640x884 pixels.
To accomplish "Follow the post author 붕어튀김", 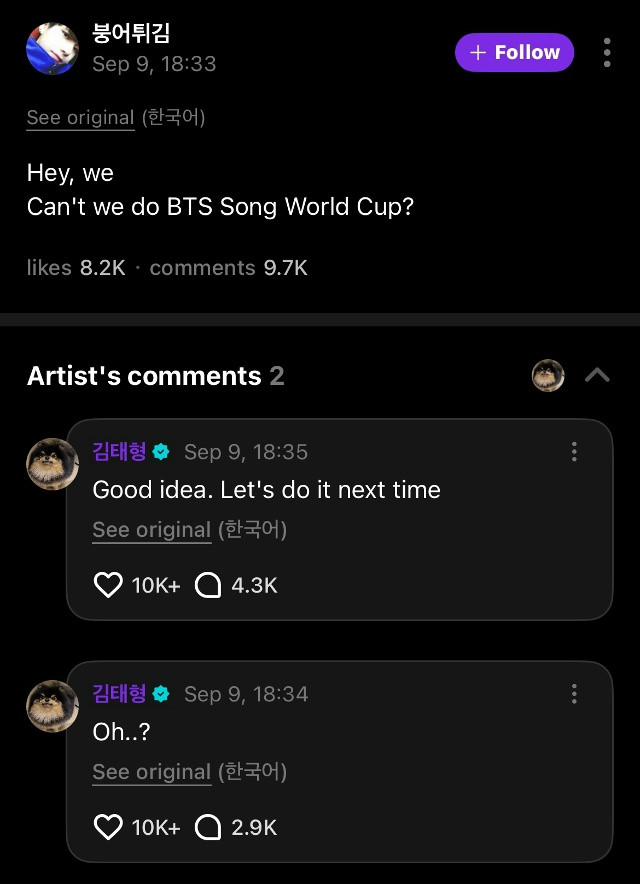I will click(514, 52).
